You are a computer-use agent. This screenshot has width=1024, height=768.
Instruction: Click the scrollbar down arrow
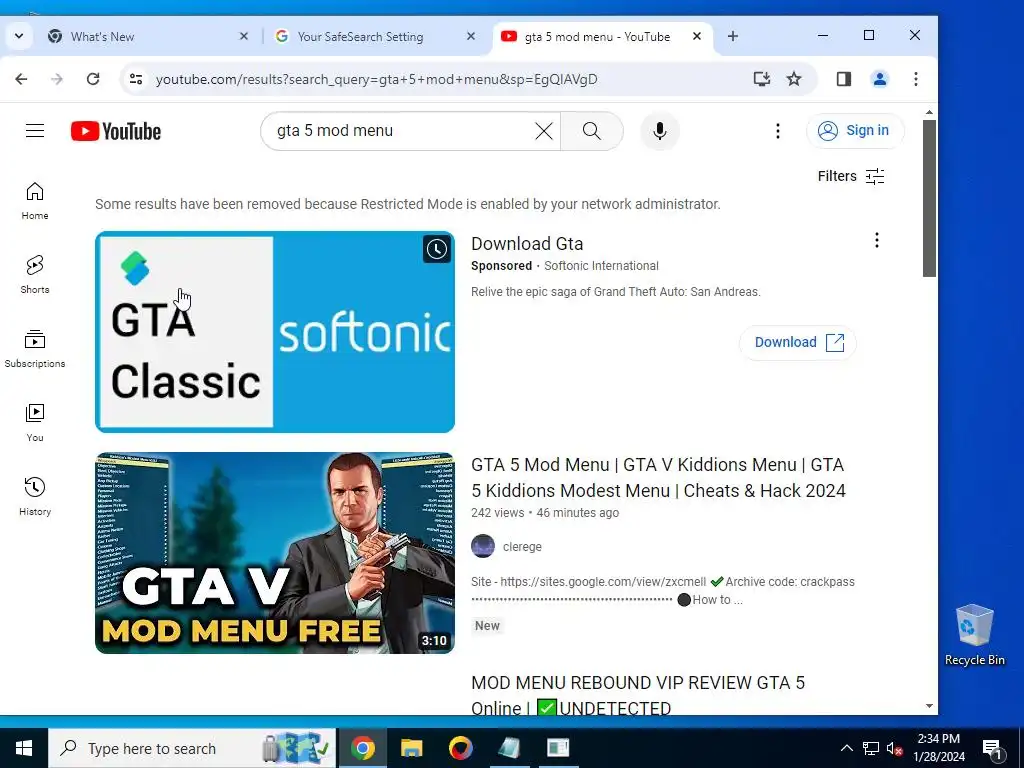click(x=929, y=706)
